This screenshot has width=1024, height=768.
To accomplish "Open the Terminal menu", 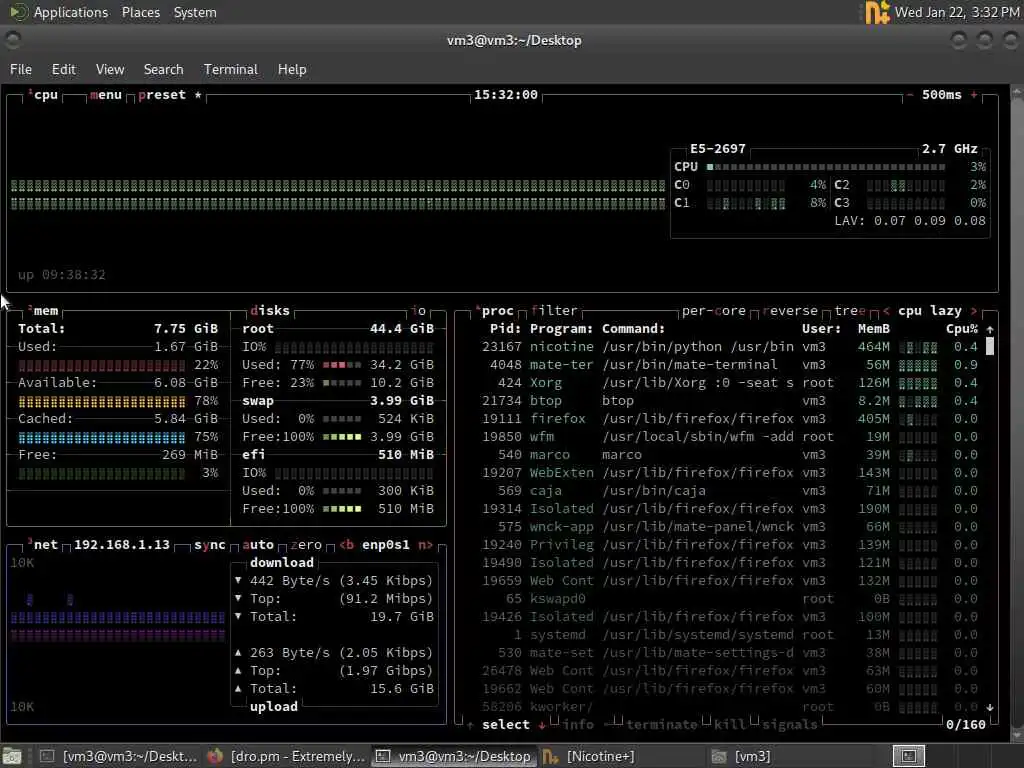I will 231,69.
